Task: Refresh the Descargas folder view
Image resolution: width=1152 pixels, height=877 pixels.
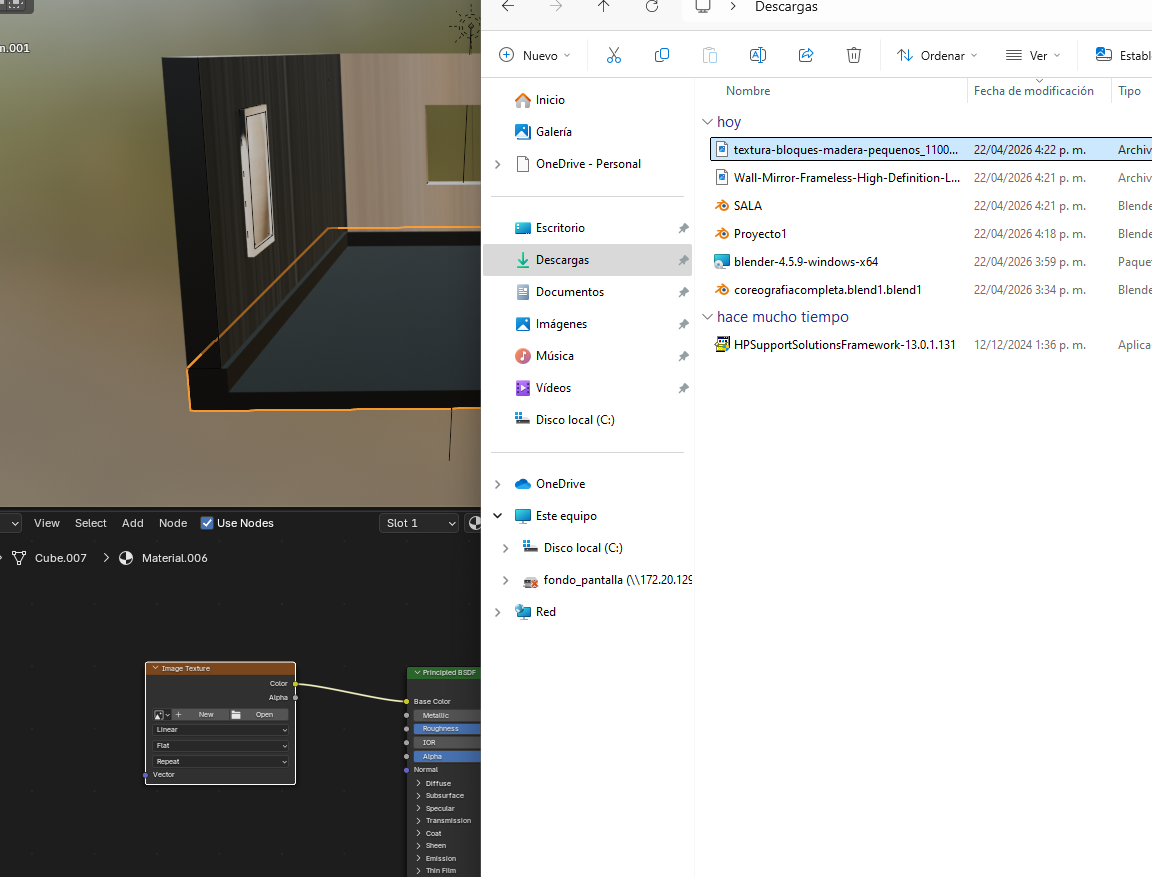Action: (x=652, y=7)
